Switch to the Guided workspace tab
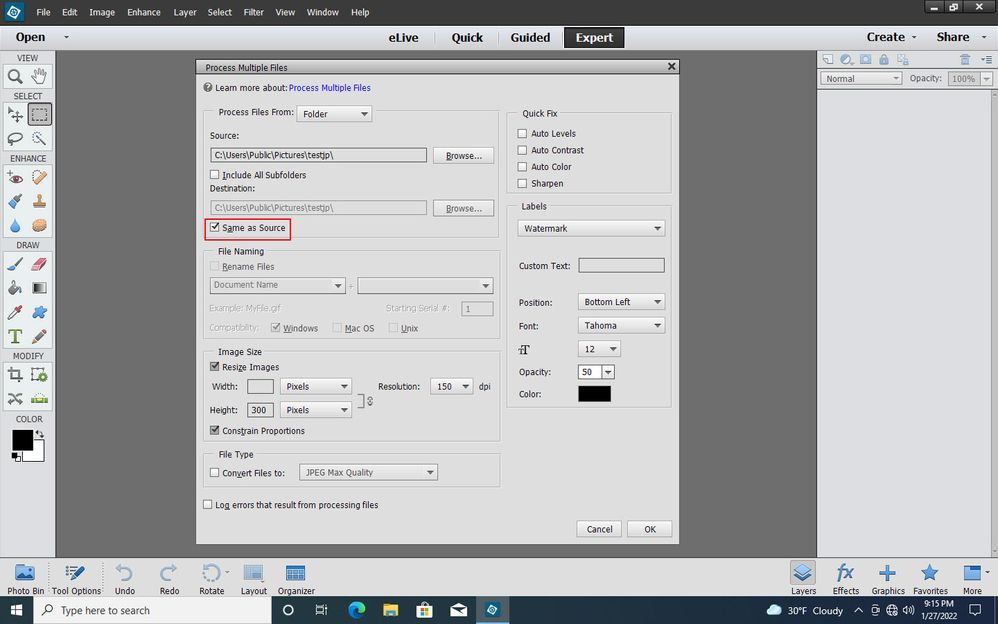The image size is (998, 624). (x=530, y=37)
